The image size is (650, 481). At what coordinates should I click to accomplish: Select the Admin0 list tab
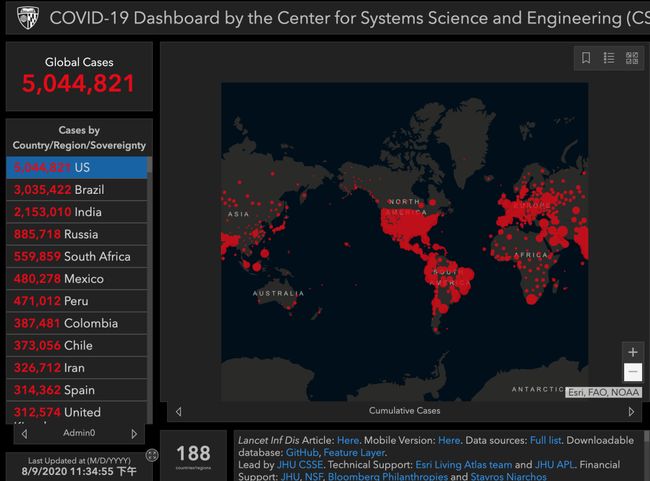click(x=79, y=433)
